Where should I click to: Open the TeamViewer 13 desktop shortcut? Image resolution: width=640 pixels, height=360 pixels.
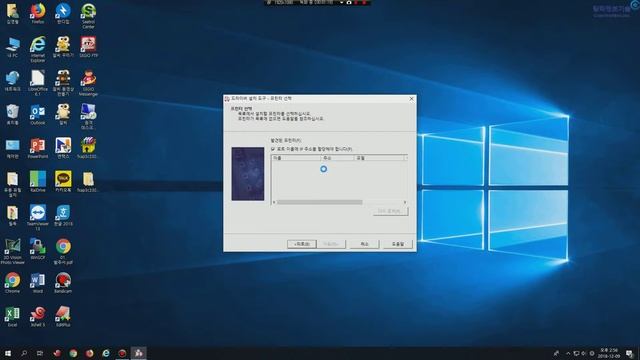tap(38, 218)
